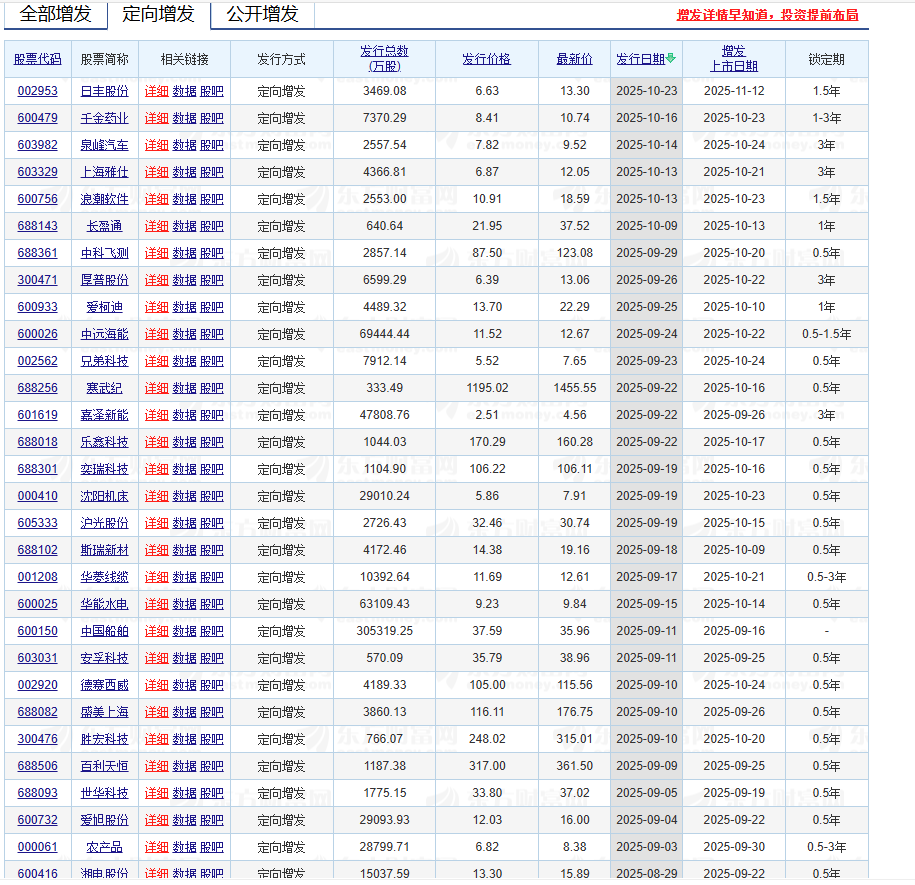Image resolution: width=915 pixels, height=885 pixels.
Task: Sort by 发行价格 column header
Action: pos(486,59)
